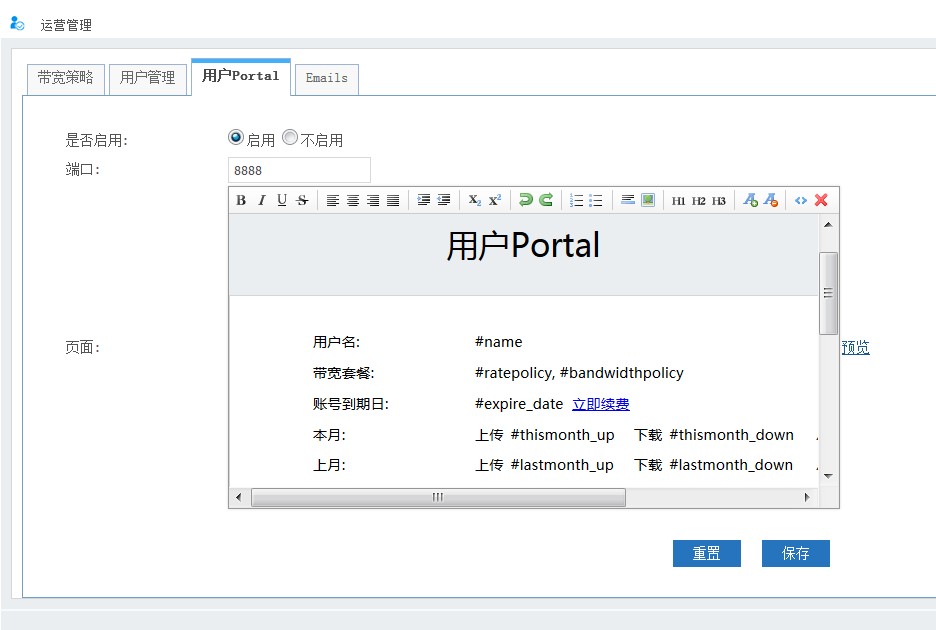Viewport: 936px width, 630px height.
Task: Apply subscript formatting
Action: click(x=475, y=200)
